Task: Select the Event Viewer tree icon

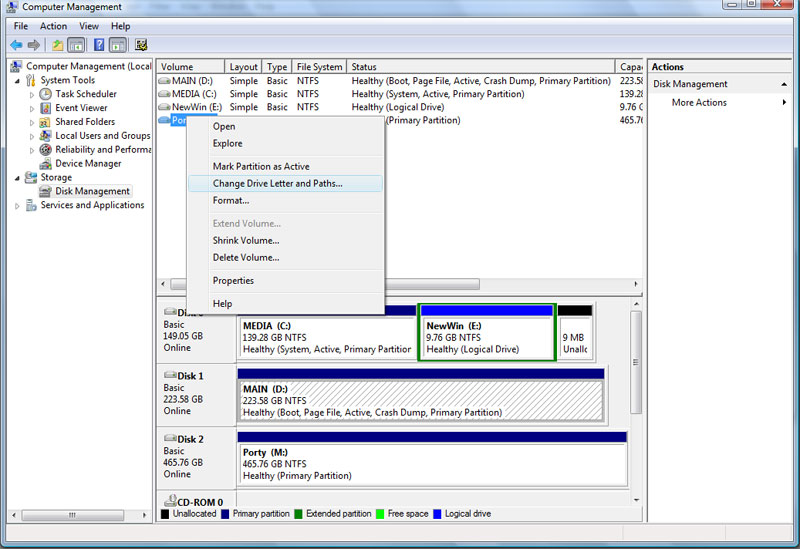Action: (46, 108)
